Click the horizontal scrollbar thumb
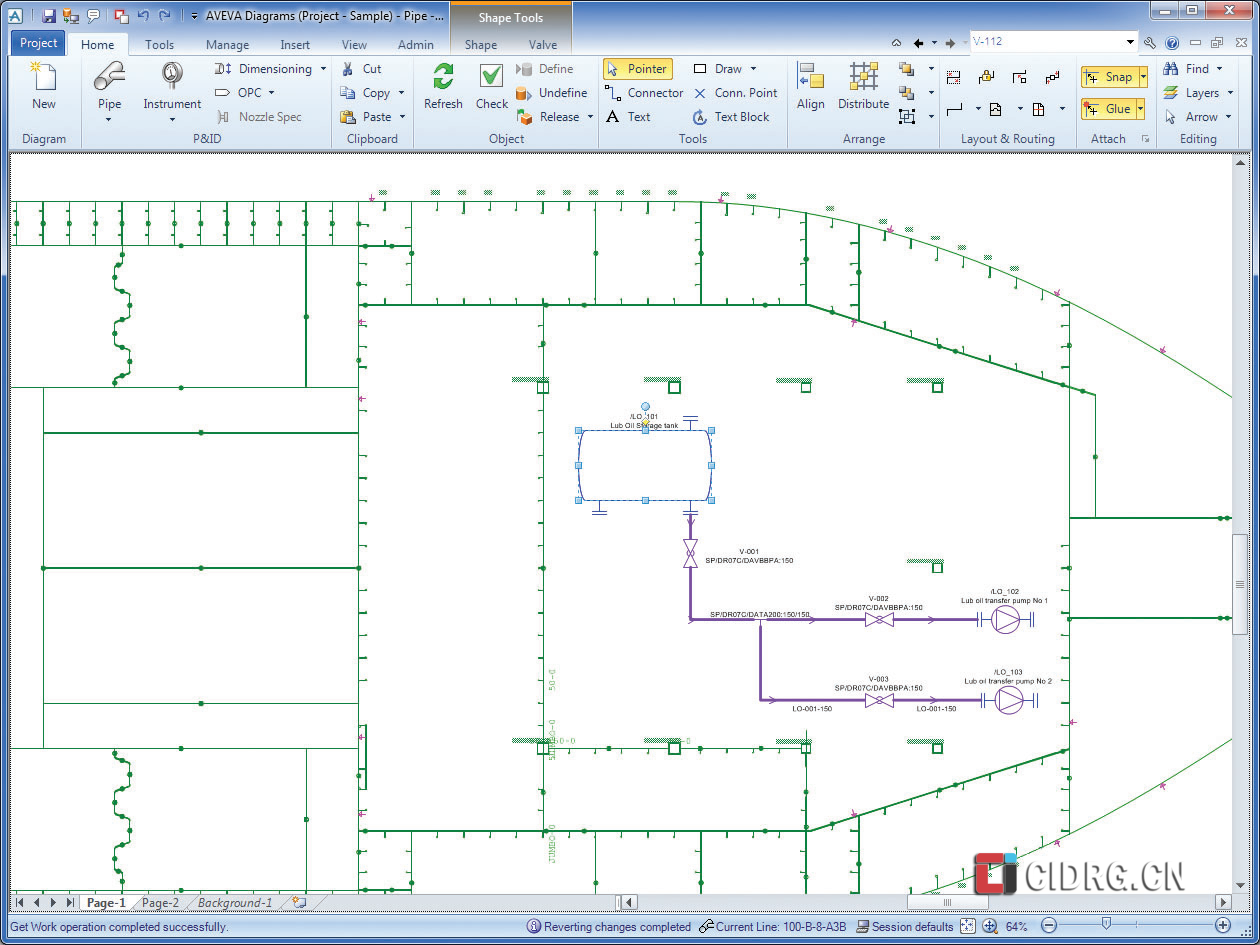The width and height of the screenshot is (1260, 945). pyautogui.click(x=946, y=903)
